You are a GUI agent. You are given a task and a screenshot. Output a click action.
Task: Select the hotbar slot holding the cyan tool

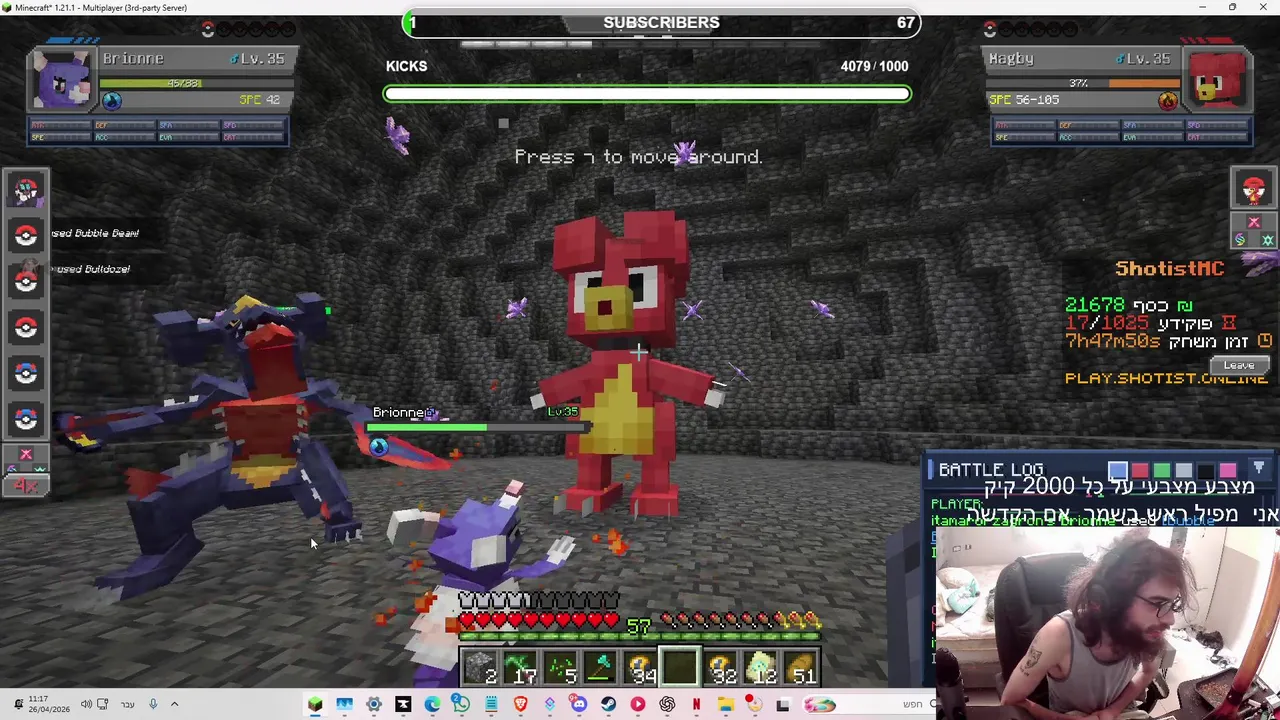600,667
